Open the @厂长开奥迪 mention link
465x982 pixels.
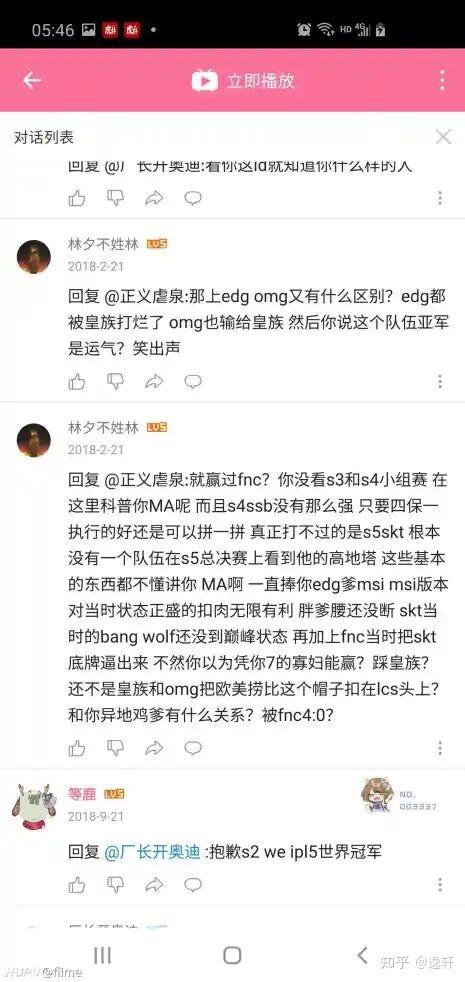coord(152,852)
